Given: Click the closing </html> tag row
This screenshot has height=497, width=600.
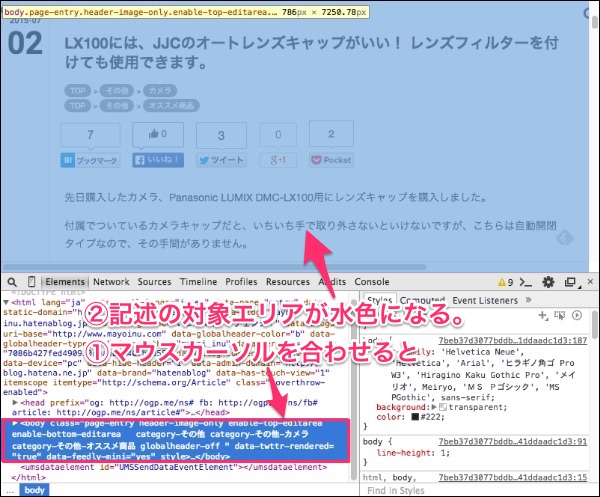Looking at the screenshot, I should click(x=29, y=477).
